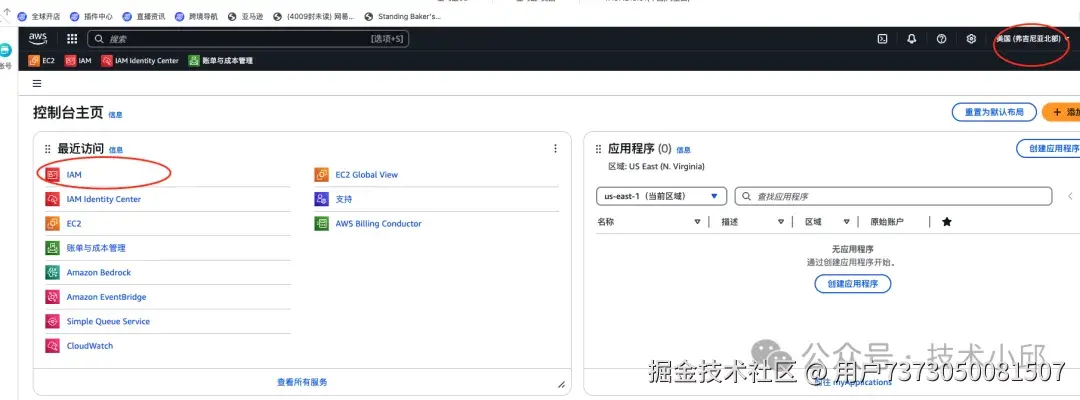The image size is (1080, 400).
Task: Click 信息 link next to 控制台主页
Action: tap(115, 115)
